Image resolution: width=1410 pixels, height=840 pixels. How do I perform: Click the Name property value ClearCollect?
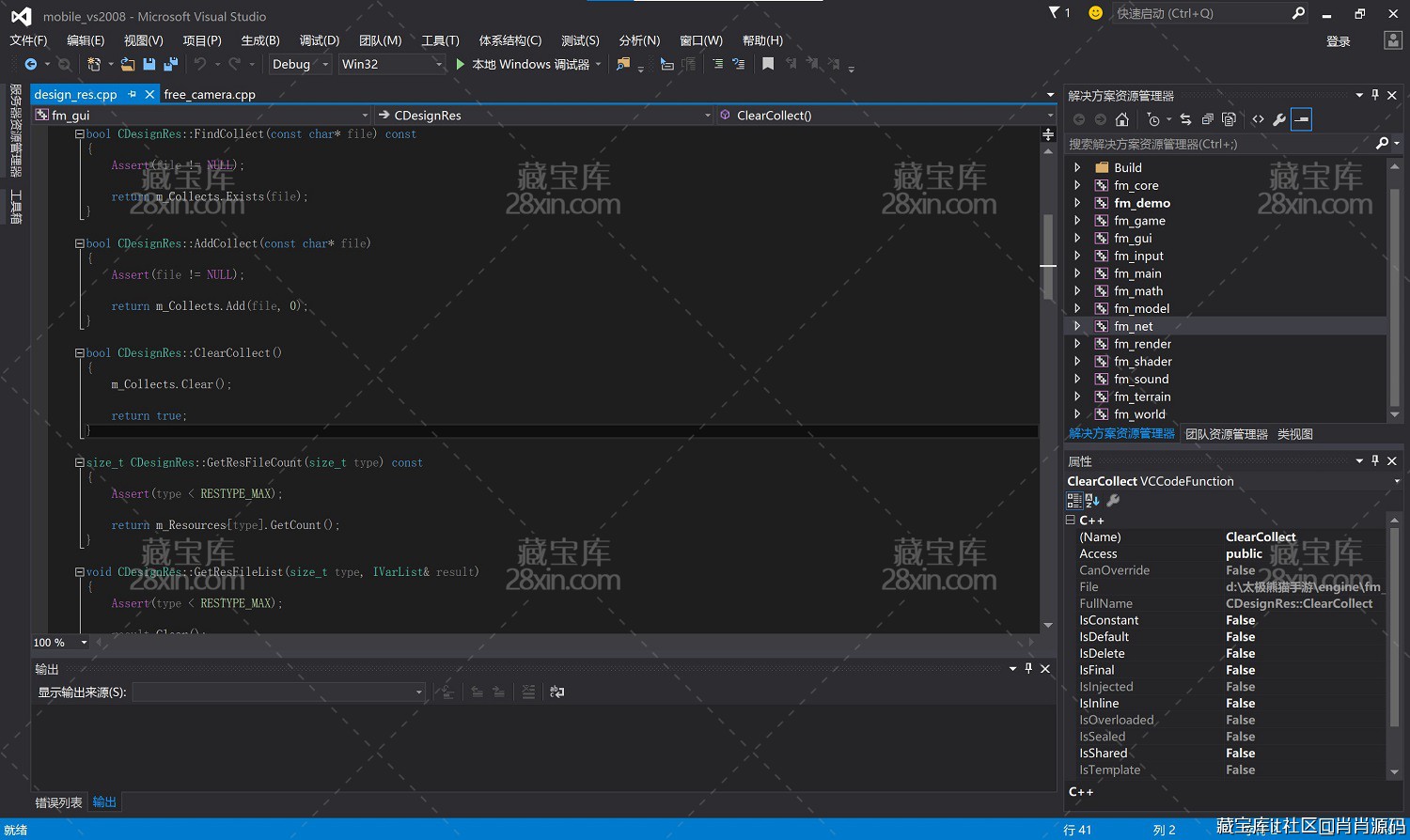click(1261, 537)
